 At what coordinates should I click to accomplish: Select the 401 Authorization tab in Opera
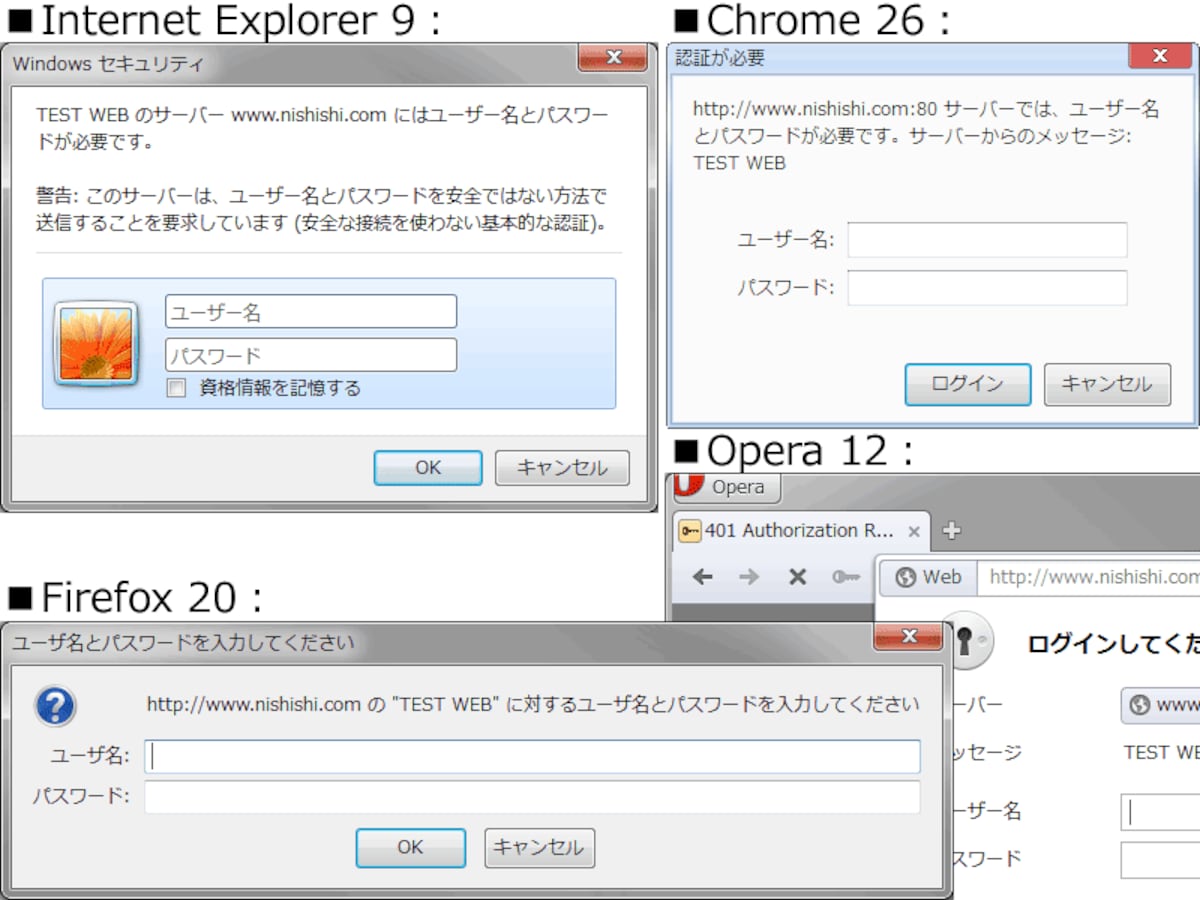tap(800, 531)
